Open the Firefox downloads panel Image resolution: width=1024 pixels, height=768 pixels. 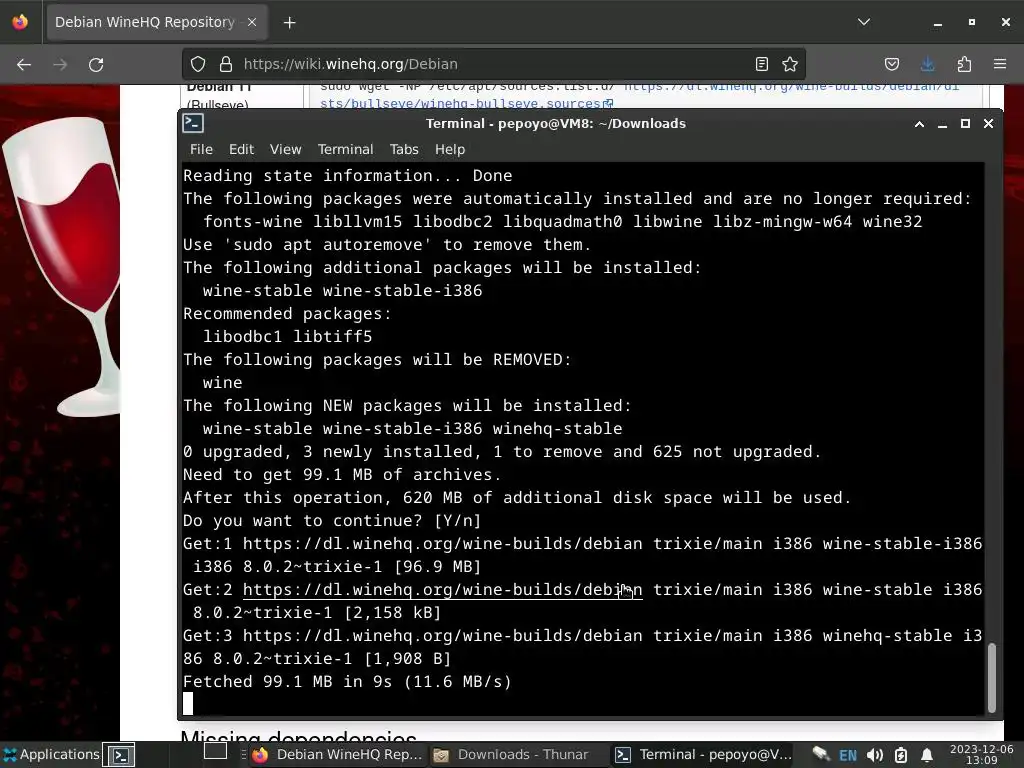(927, 64)
